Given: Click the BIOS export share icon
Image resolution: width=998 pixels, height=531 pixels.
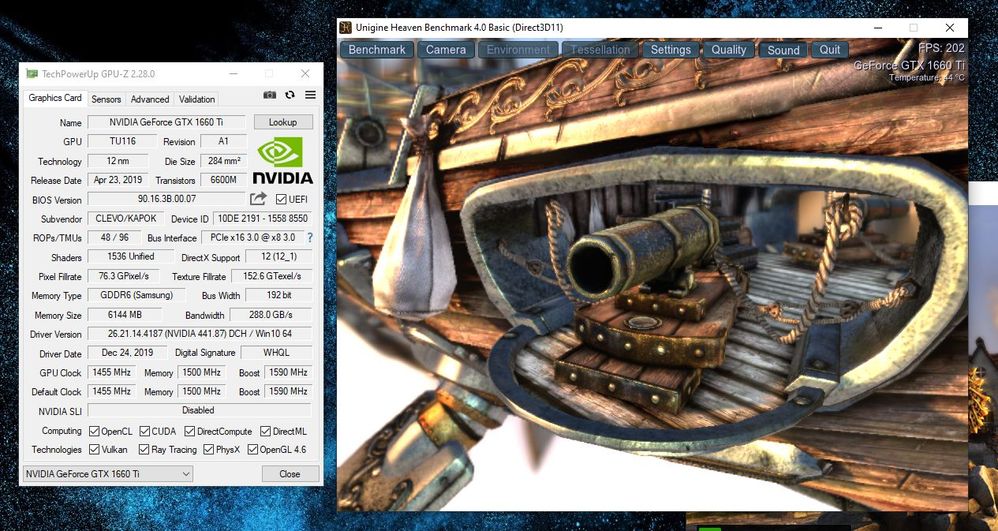Looking at the screenshot, I should tap(258, 199).
